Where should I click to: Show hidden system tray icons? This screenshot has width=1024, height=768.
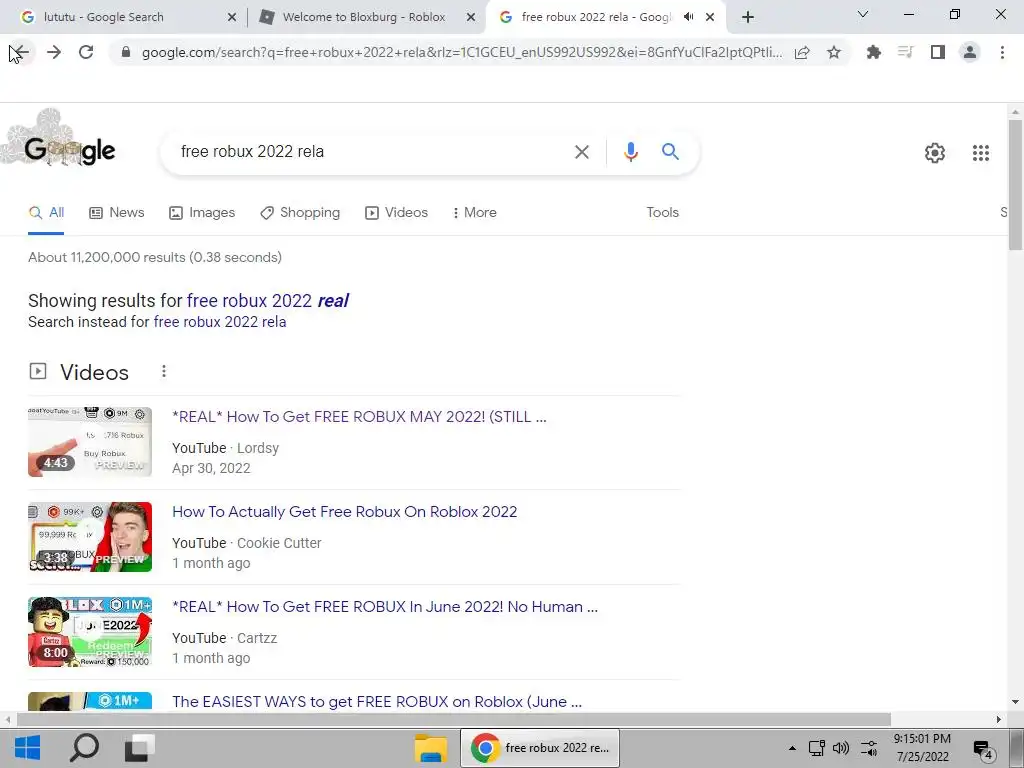pos(792,748)
